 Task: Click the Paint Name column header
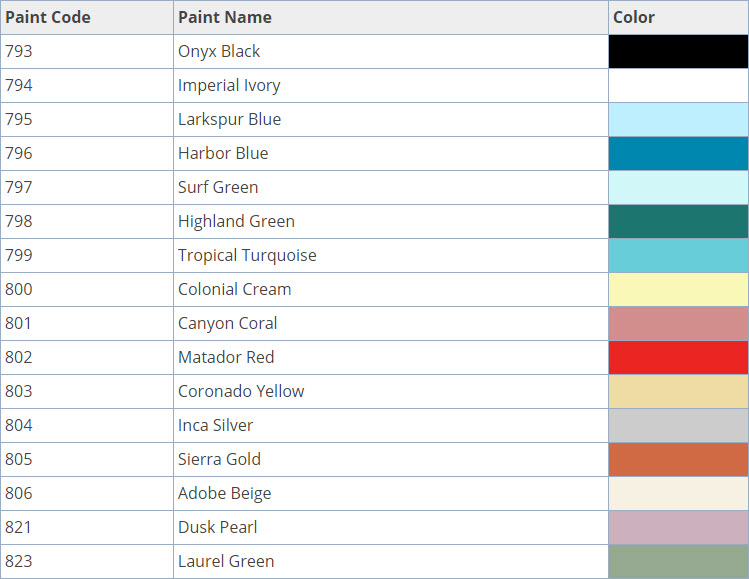(x=224, y=18)
